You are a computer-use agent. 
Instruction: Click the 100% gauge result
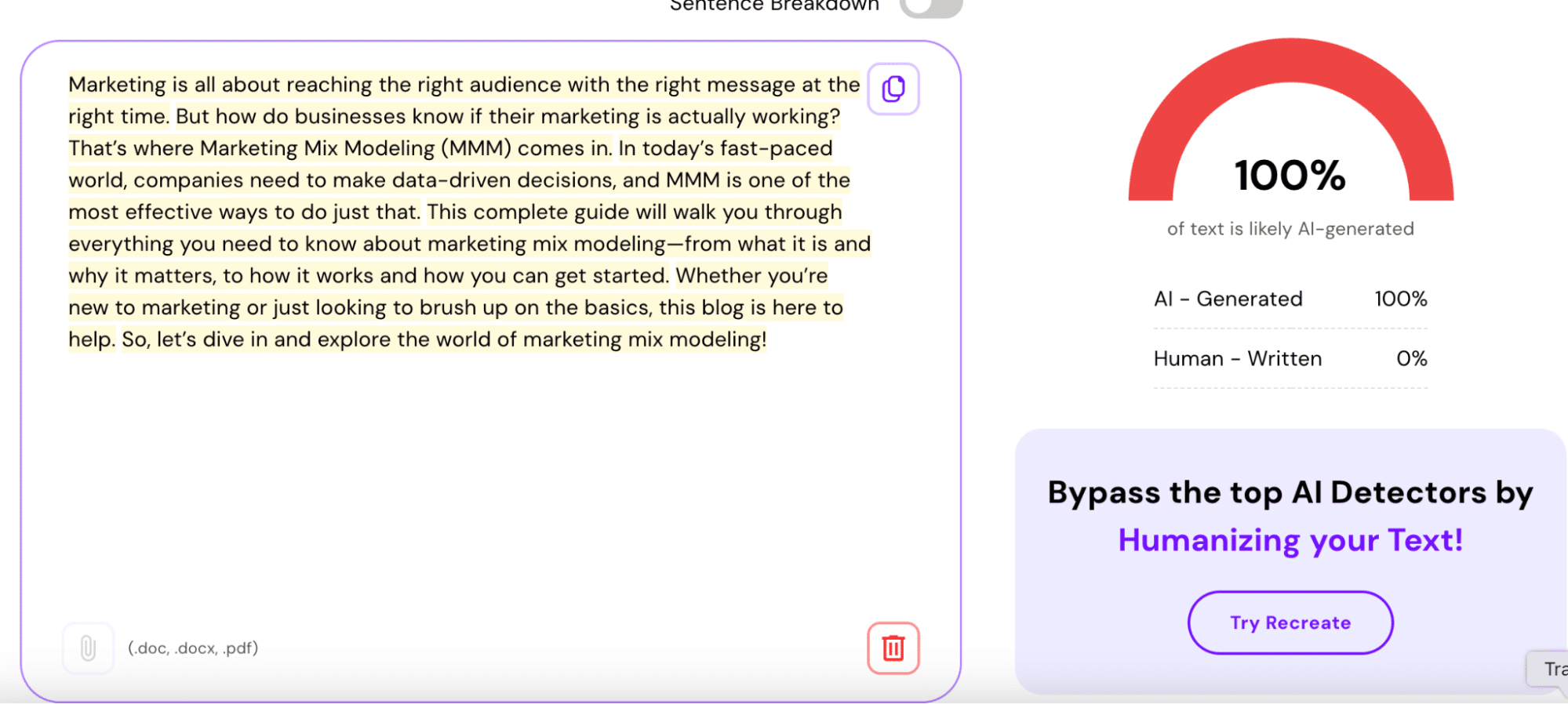click(1290, 175)
